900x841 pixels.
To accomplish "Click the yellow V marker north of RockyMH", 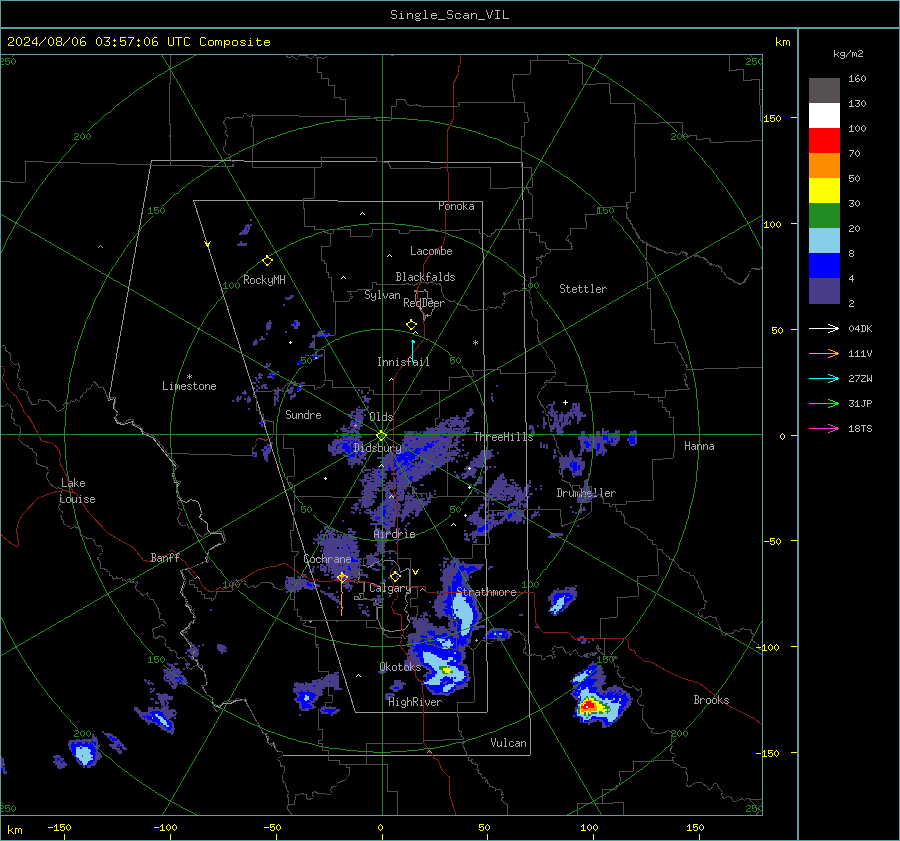I will point(208,244).
